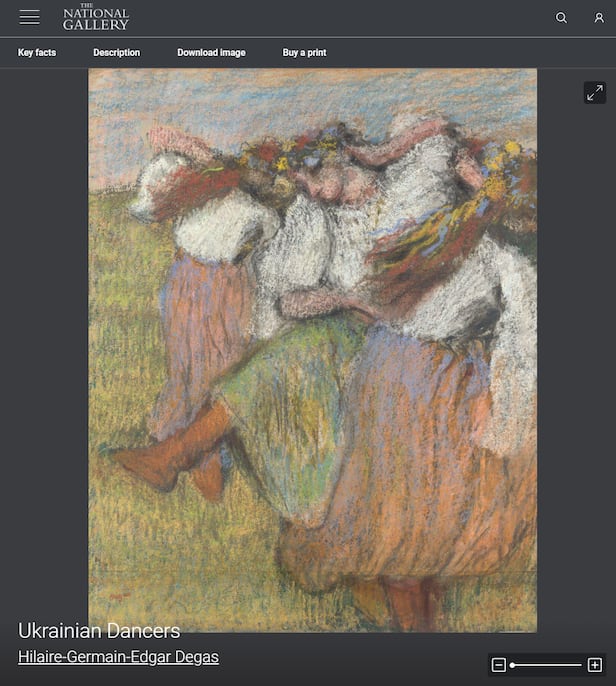Zoom in with the plus button
616x686 pixels.
tap(594, 665)
